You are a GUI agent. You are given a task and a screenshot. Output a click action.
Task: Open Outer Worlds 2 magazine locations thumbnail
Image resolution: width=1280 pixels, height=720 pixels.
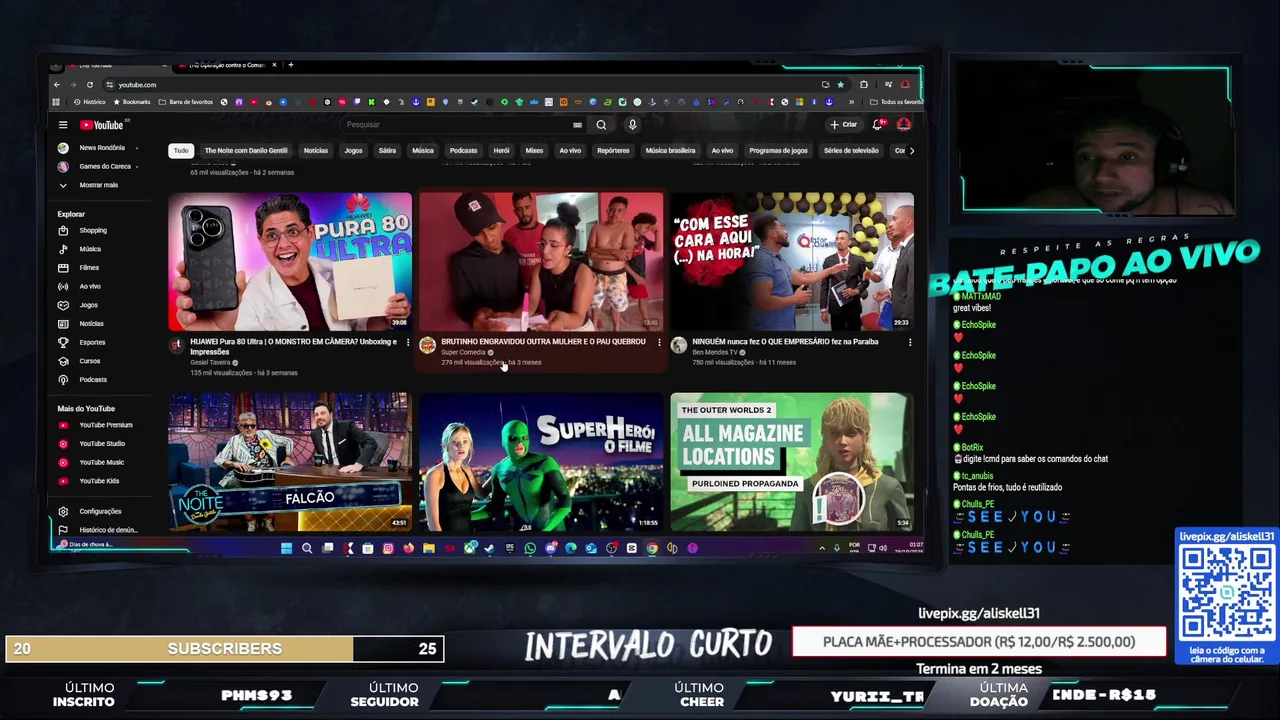click(x=792, y=462)
